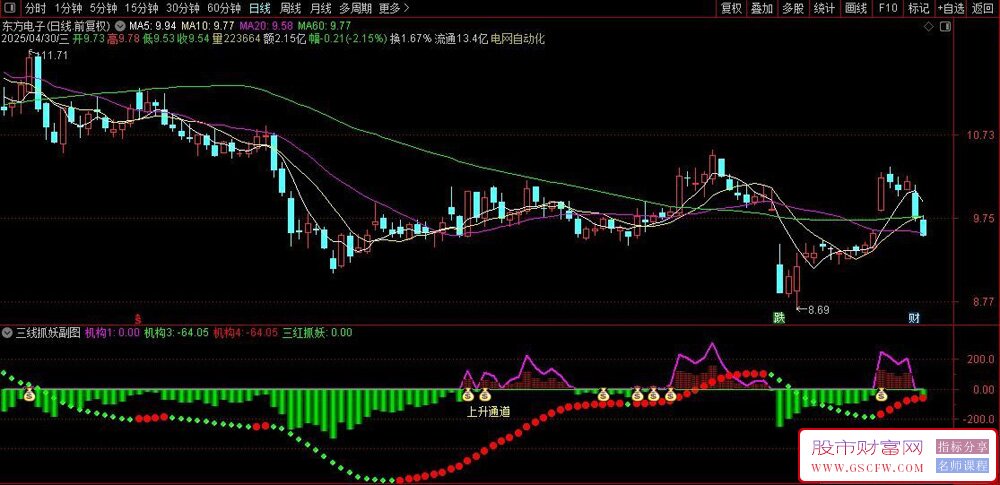Screen dimensions: 1000x485
Task: Select the 60分钟 period tab
Action: tap(224, 8)
